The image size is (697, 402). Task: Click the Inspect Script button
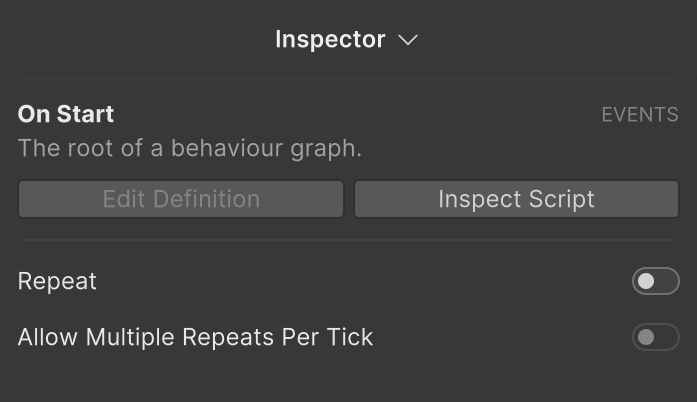[x=516, y=199]
